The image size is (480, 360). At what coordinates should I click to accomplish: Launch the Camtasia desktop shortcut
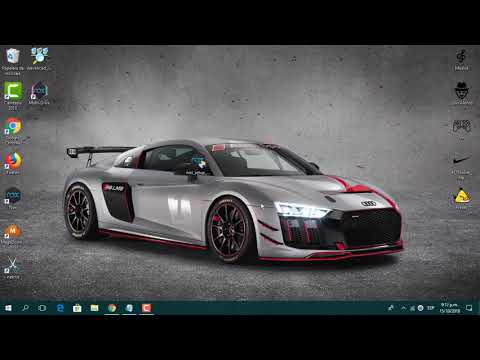(13, 96)
